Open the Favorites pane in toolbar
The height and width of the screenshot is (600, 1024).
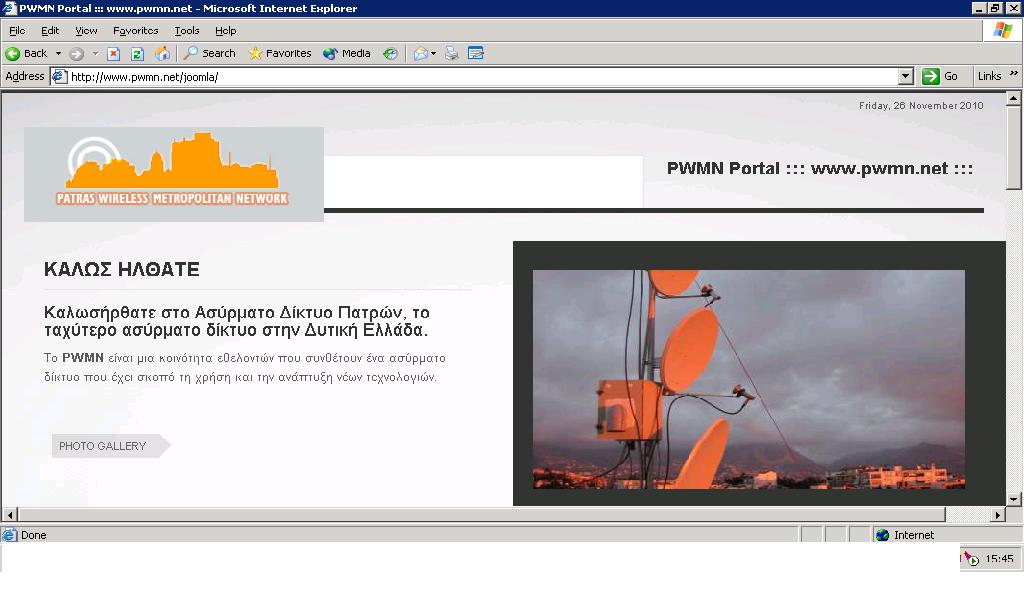(280, 53)
